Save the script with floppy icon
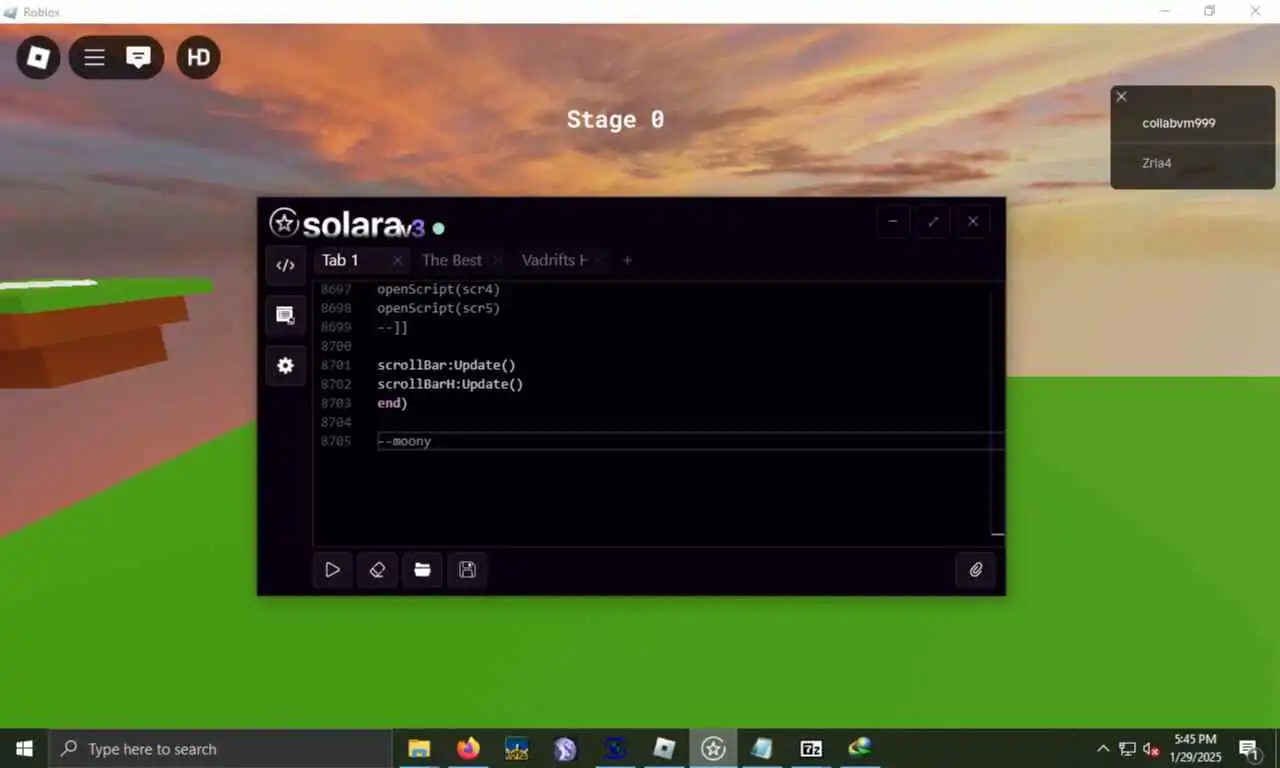 coord(467,570)
